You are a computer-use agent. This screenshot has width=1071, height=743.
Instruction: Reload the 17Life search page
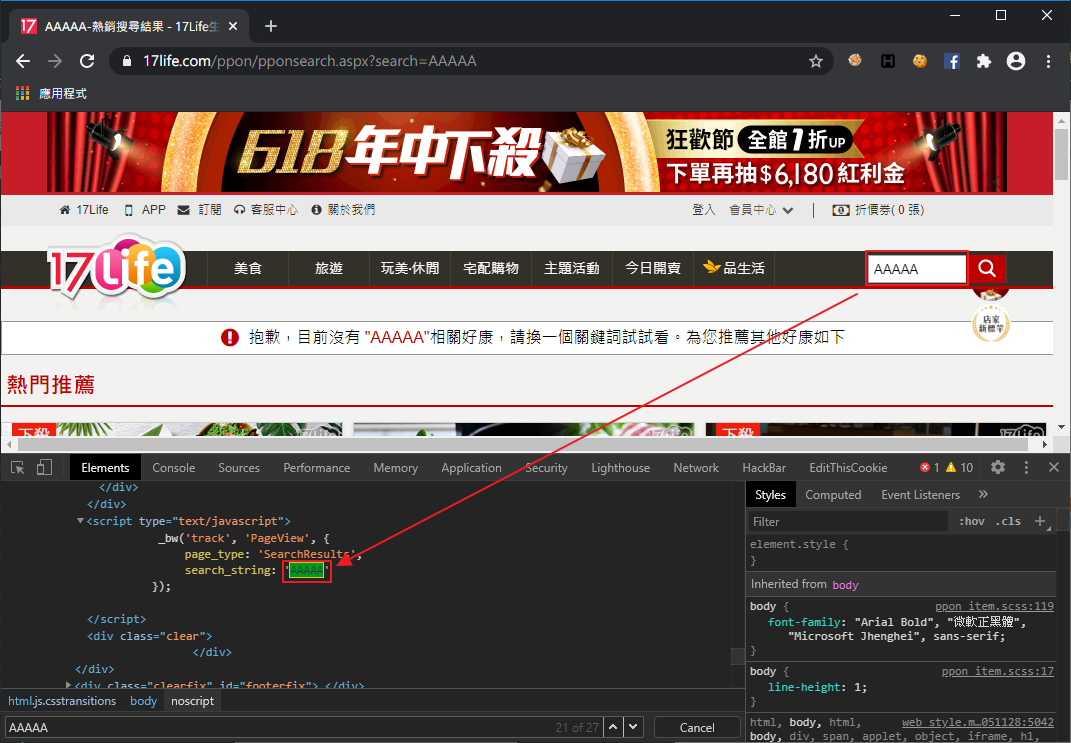[87, 61]
